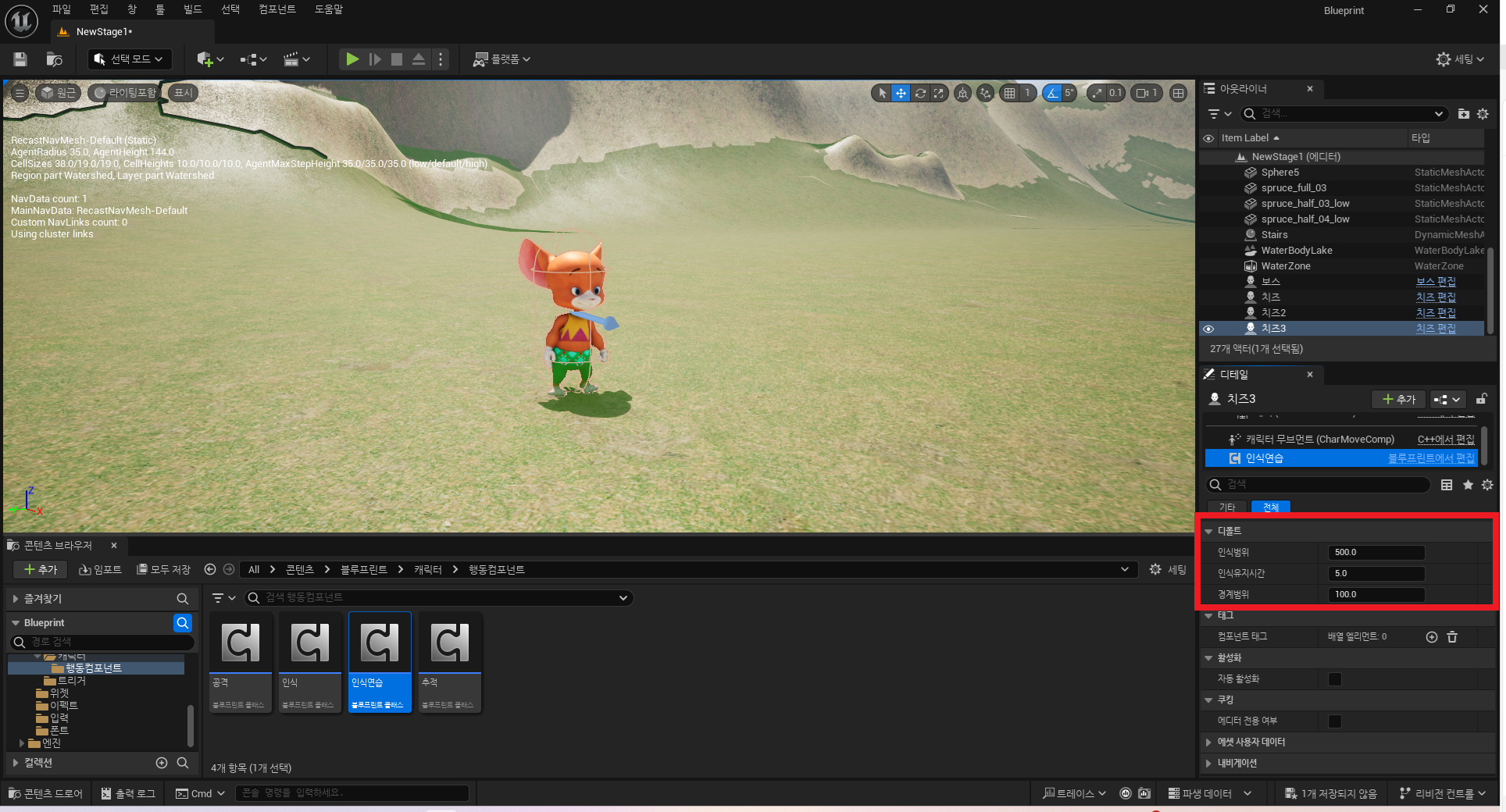
Task: Click the 보스 편집 blueprint link in the outliner
Action: (x=1436, y=282)
